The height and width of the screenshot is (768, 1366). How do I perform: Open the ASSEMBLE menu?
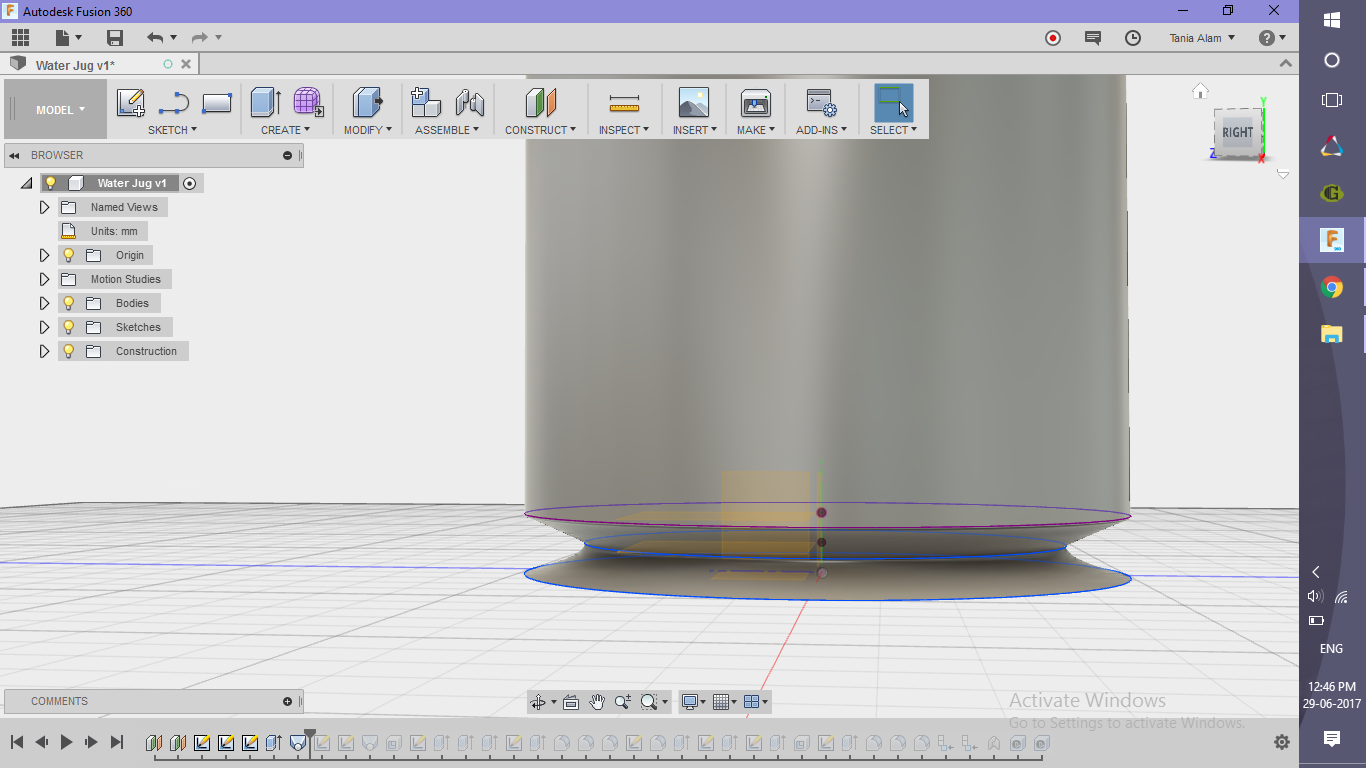point(447,130)
